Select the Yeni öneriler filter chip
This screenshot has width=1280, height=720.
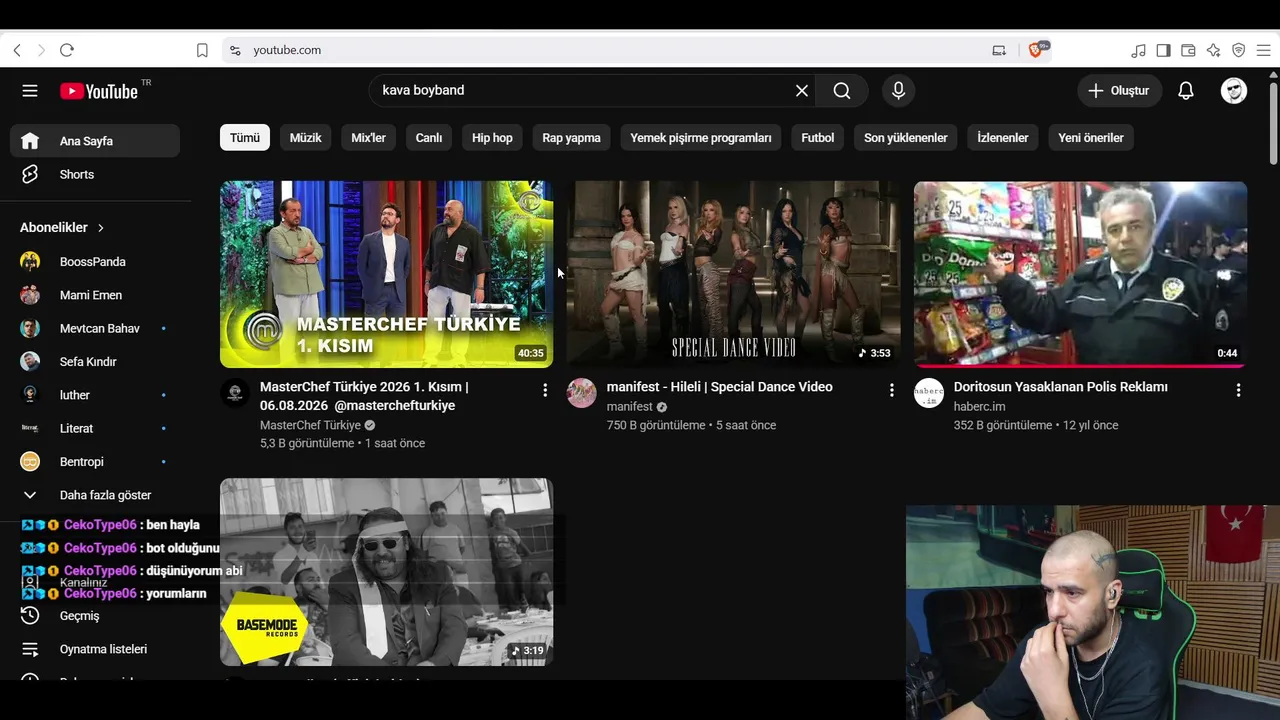(x=1091, y=138)
